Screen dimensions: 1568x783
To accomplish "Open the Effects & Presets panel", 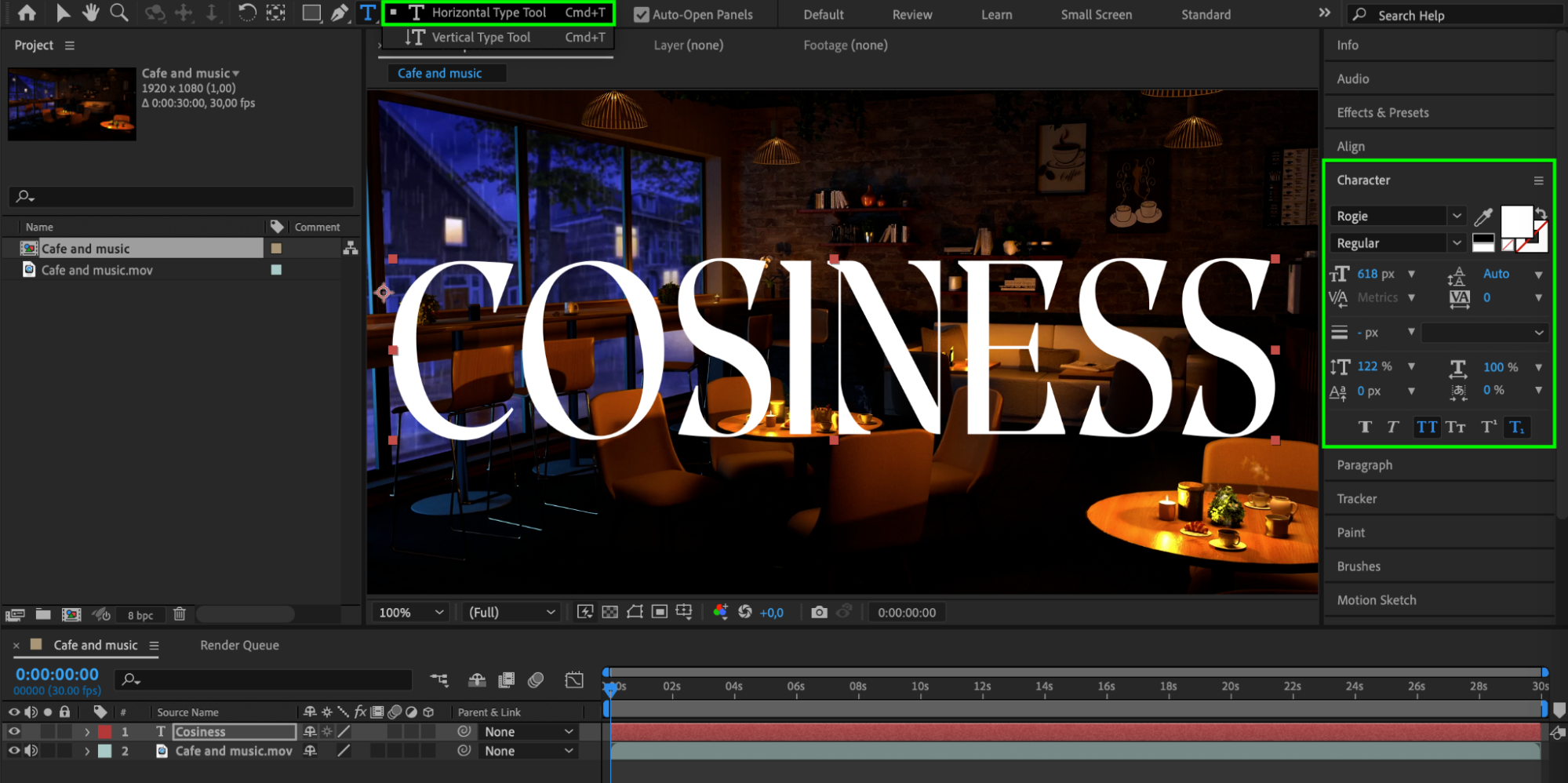I will pos(1382,112).
